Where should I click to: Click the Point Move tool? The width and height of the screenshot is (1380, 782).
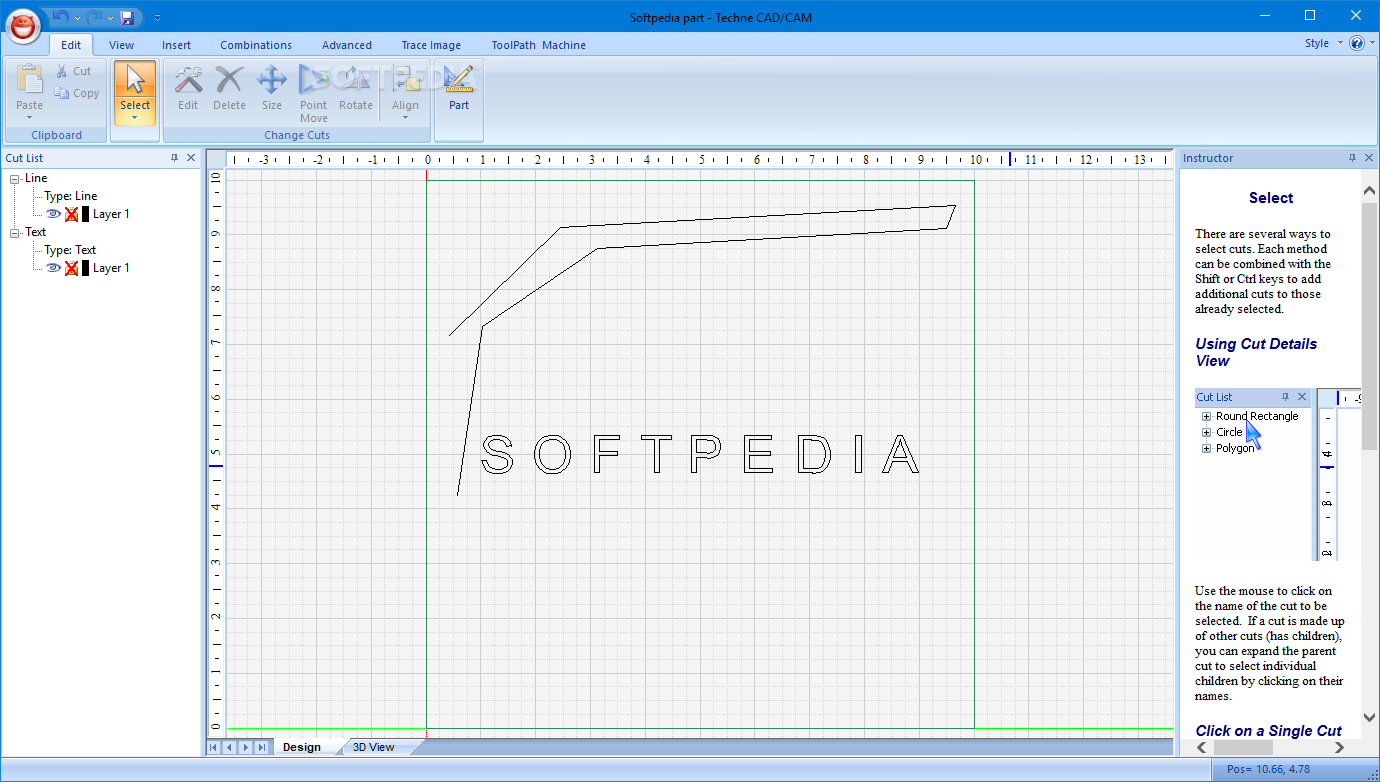314,93
